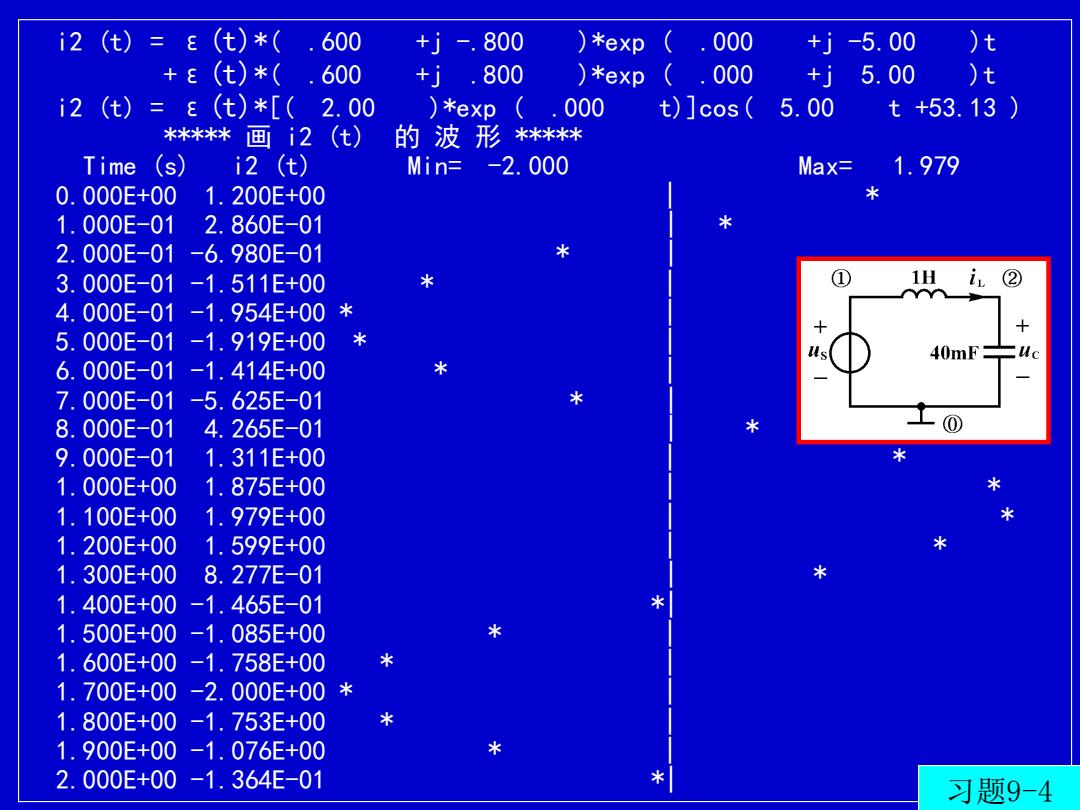Viewport: 1080px width, 810px height.
Task: Select the time value 2.000E+00
Action: [x=116, y=780]
